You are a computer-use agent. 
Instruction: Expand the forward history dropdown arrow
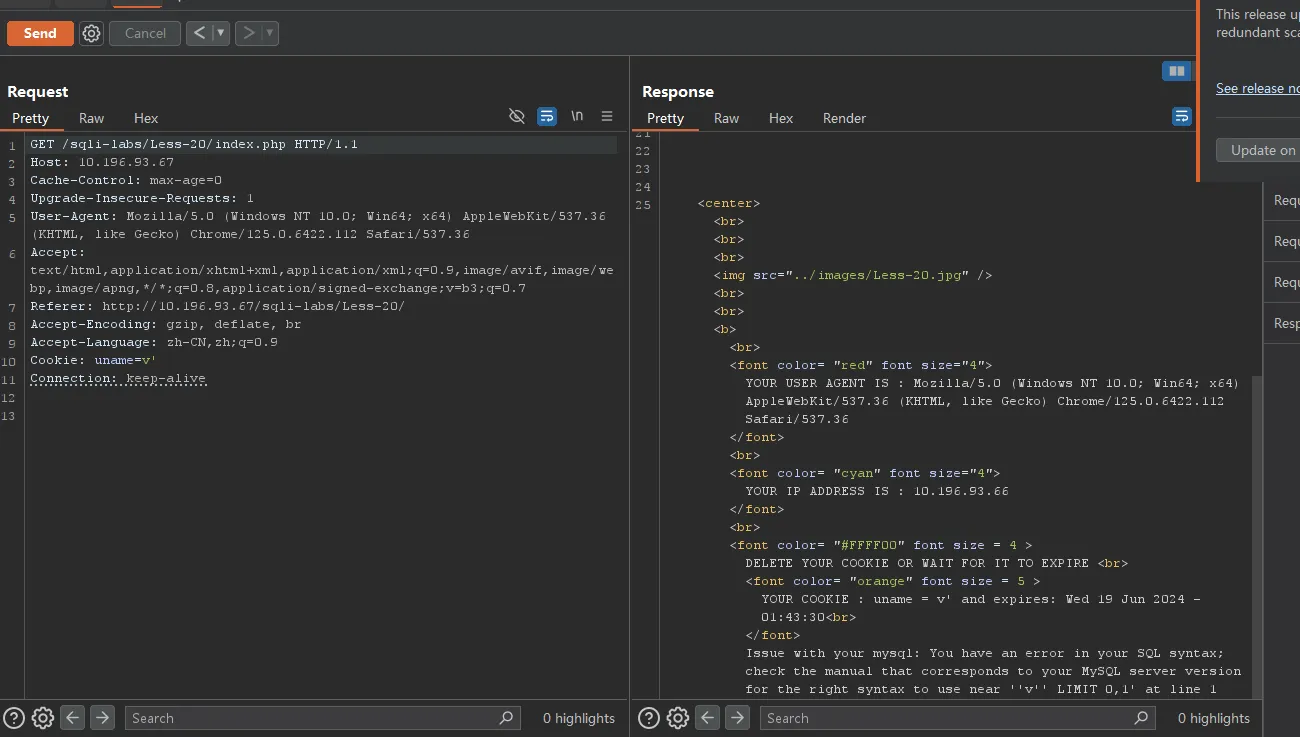click(x=268, y=33)
